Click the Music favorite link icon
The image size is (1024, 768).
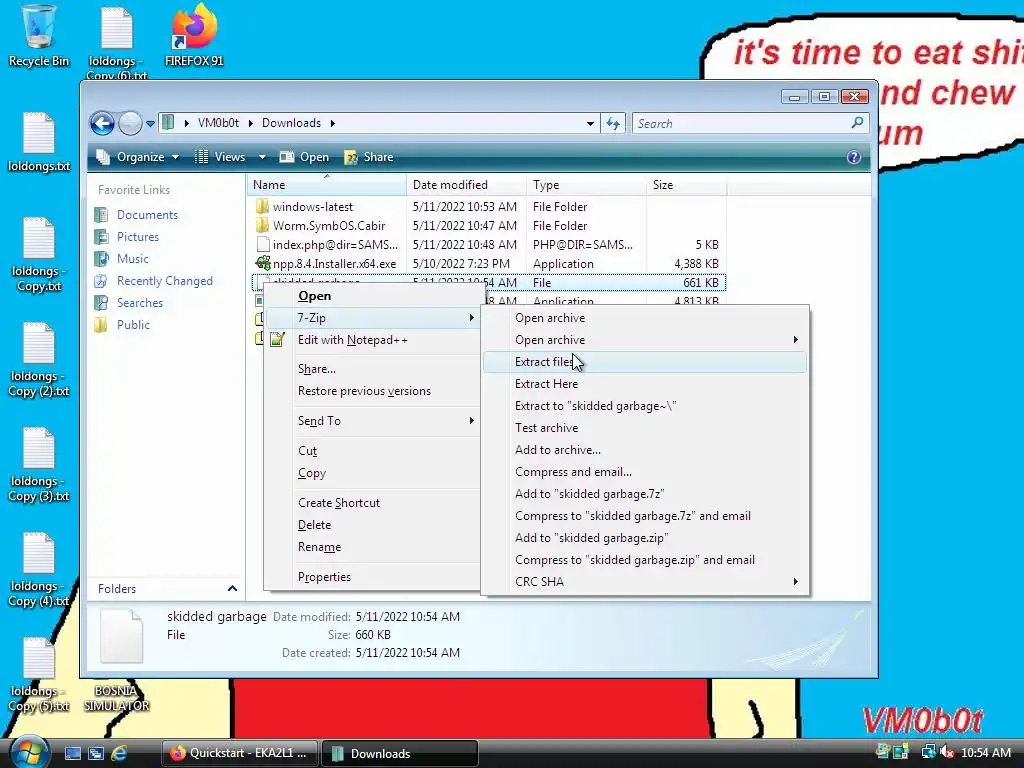point(101,259)
